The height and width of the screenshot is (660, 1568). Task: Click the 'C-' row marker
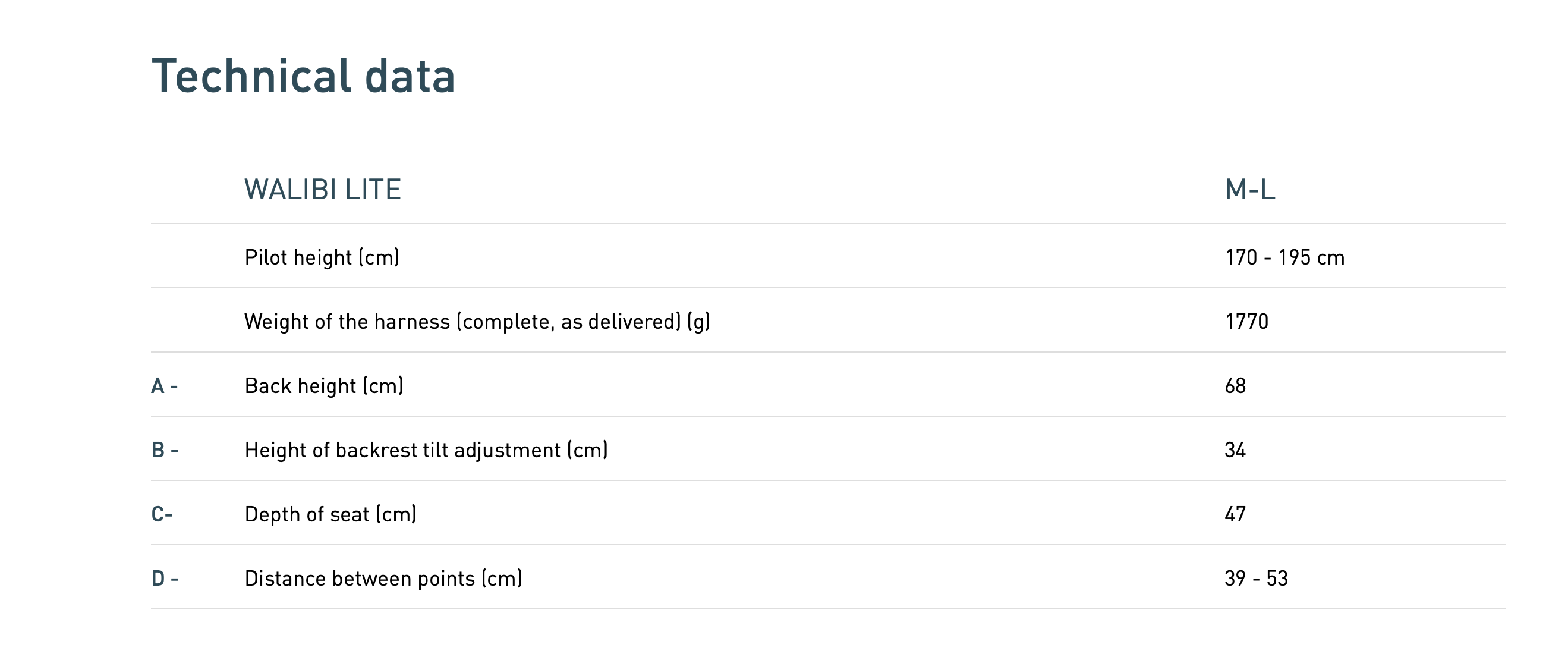click(162, 514)
